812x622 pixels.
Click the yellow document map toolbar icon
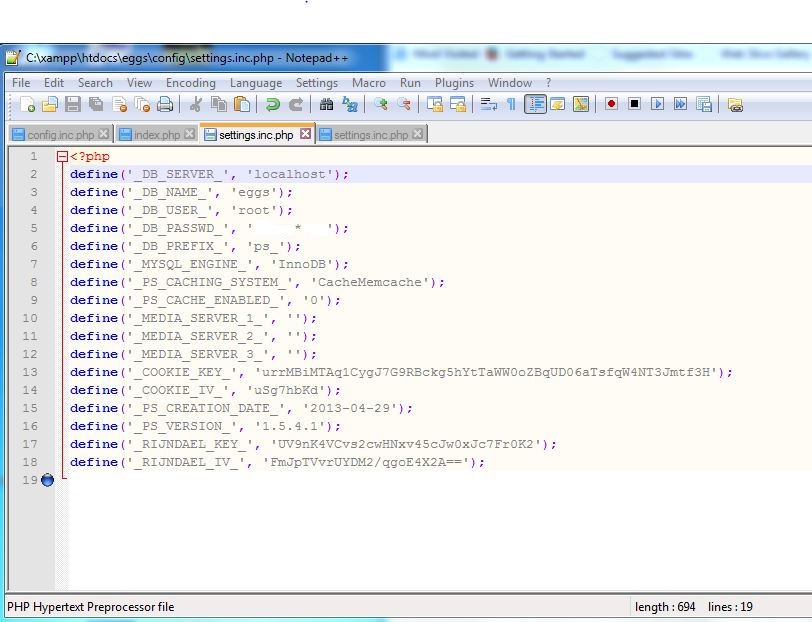pos(581,105)
